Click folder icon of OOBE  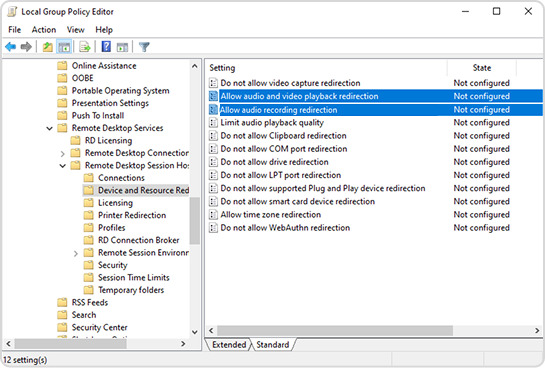[62, 78]
